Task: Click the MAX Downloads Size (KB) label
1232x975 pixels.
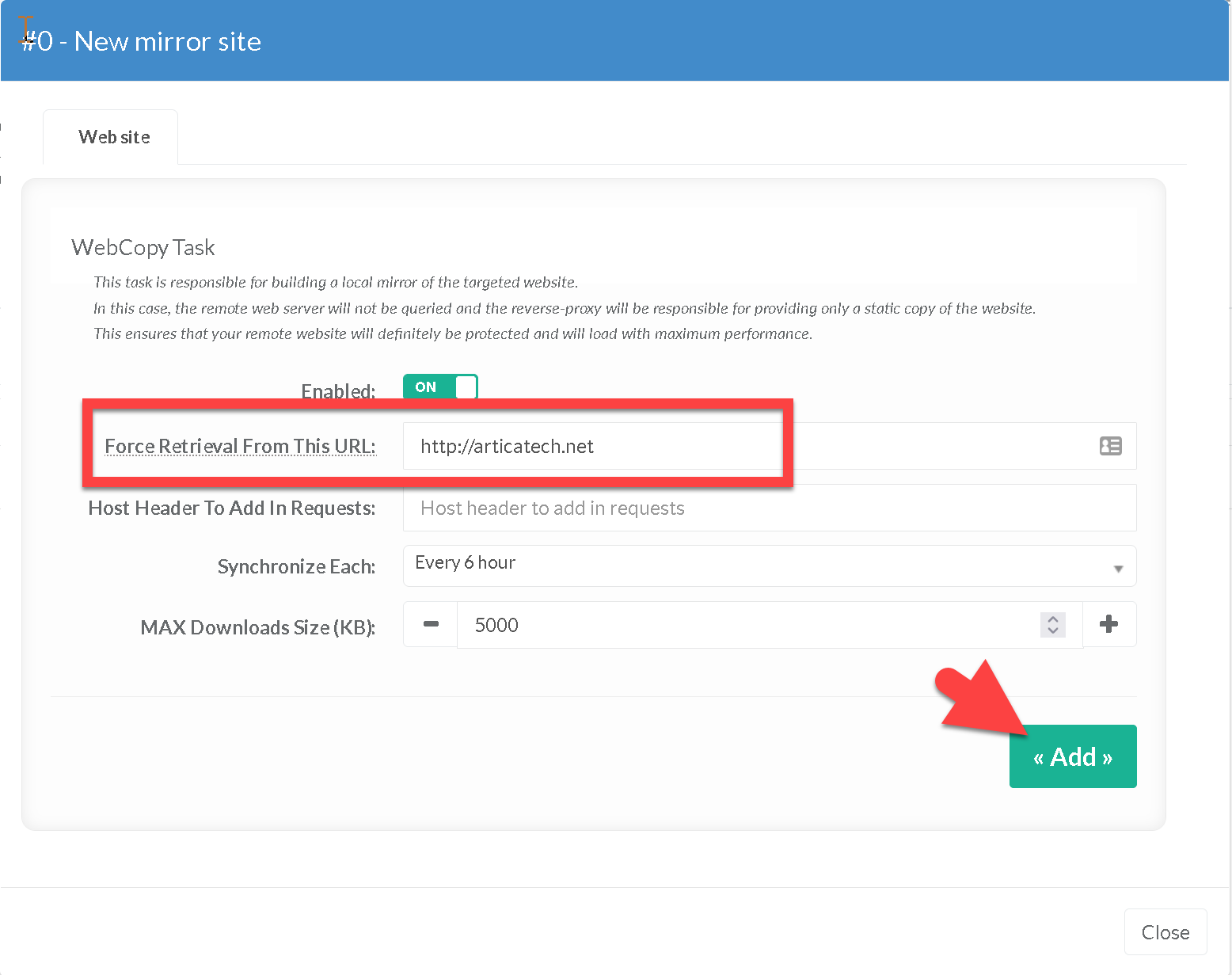Action: coord(257,627)
